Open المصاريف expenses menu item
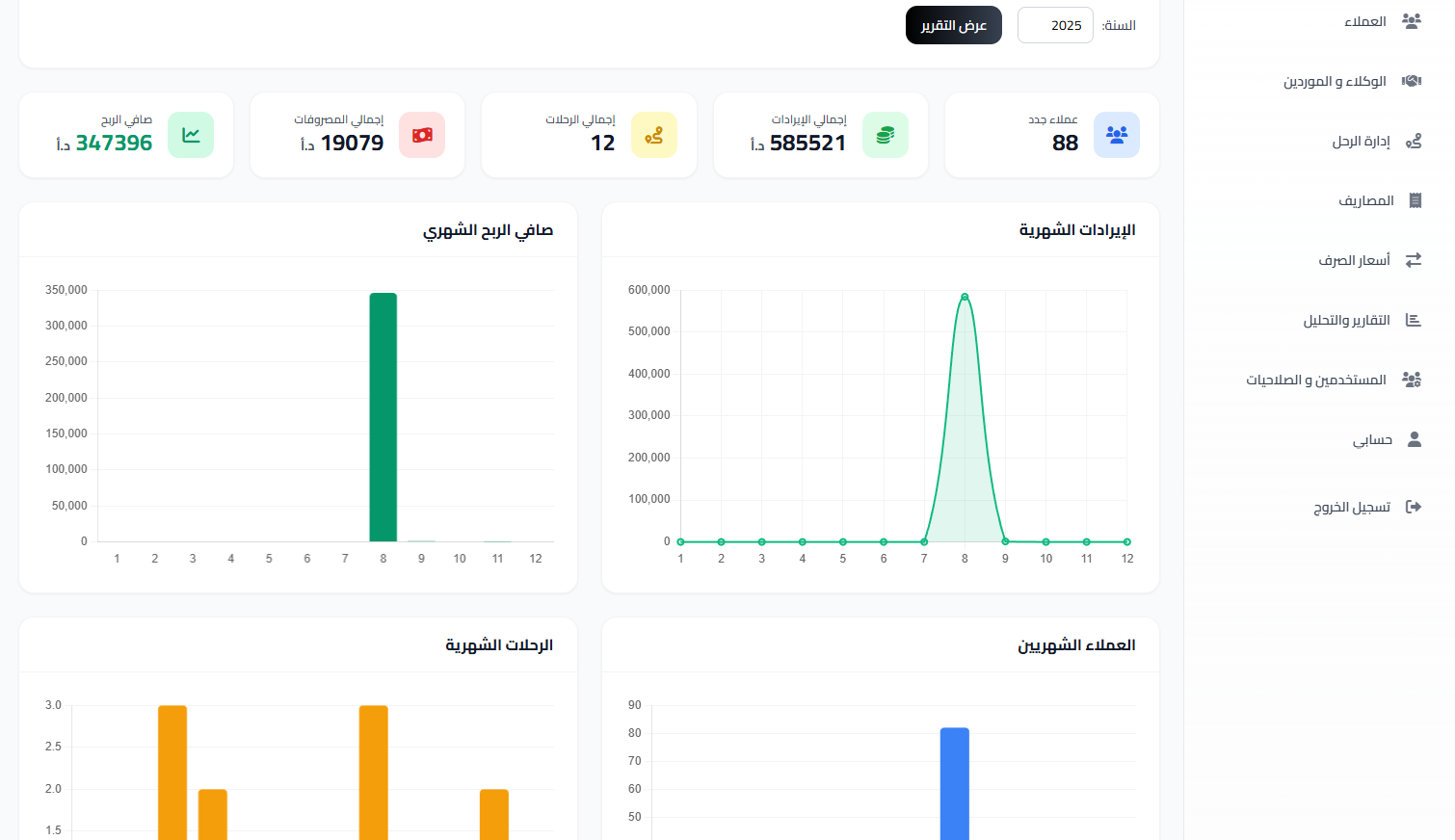The height and width of the screenshot is (840, 1455). tap(1365, 200)
